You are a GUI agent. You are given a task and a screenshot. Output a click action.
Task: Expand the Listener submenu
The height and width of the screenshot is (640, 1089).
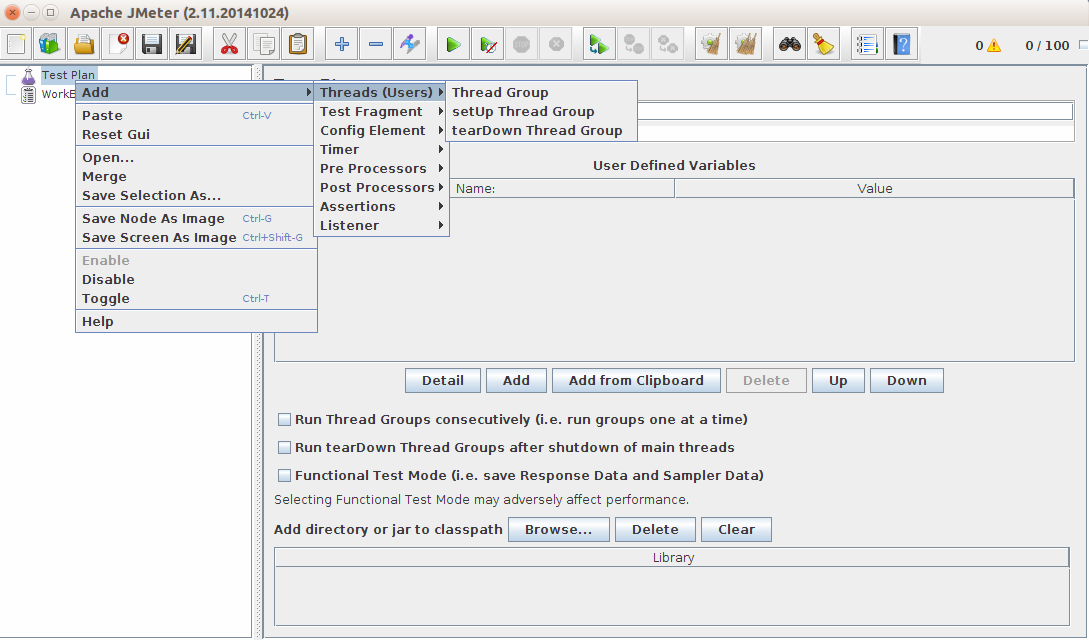[381, 226]
